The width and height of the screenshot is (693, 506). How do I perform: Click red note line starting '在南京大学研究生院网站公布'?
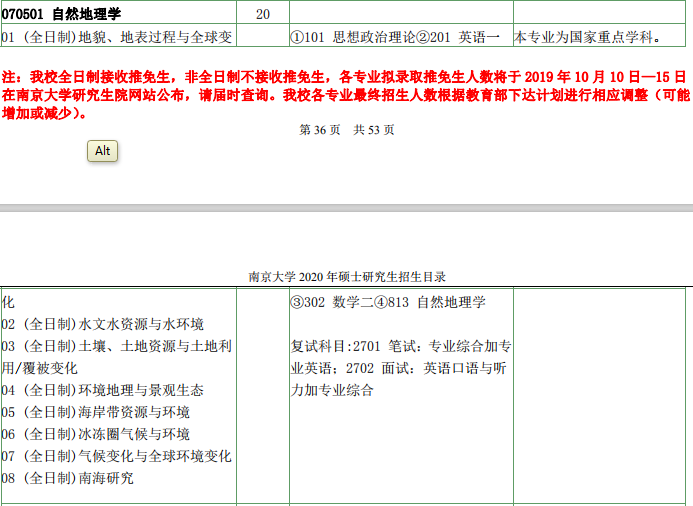(x=346, y=95)
